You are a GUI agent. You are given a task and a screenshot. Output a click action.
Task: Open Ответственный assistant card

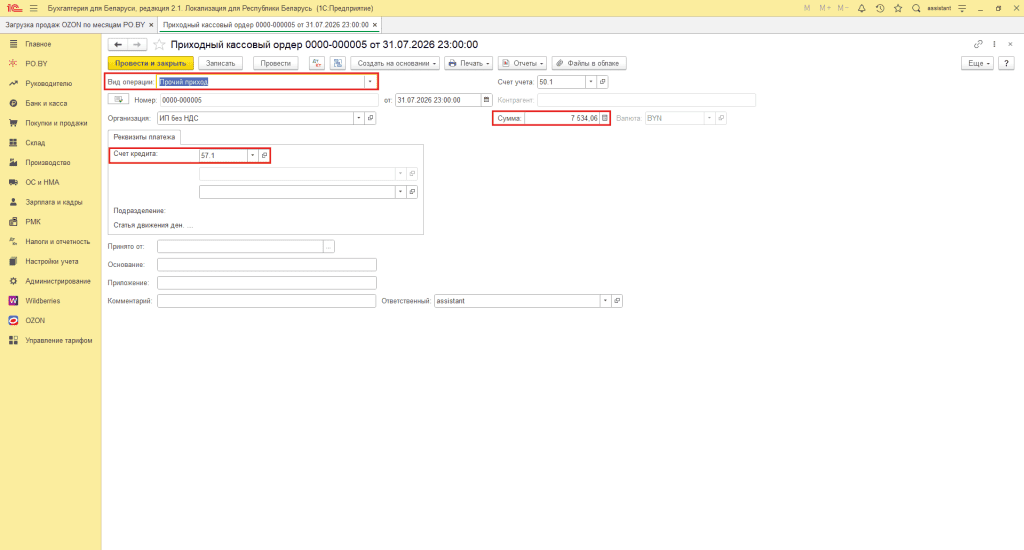pos(617,301)
